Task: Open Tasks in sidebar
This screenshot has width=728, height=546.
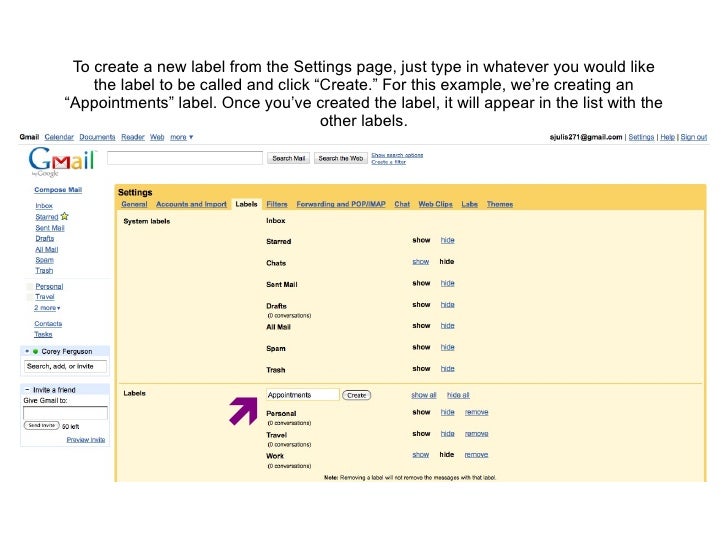Action: (43, 334)
